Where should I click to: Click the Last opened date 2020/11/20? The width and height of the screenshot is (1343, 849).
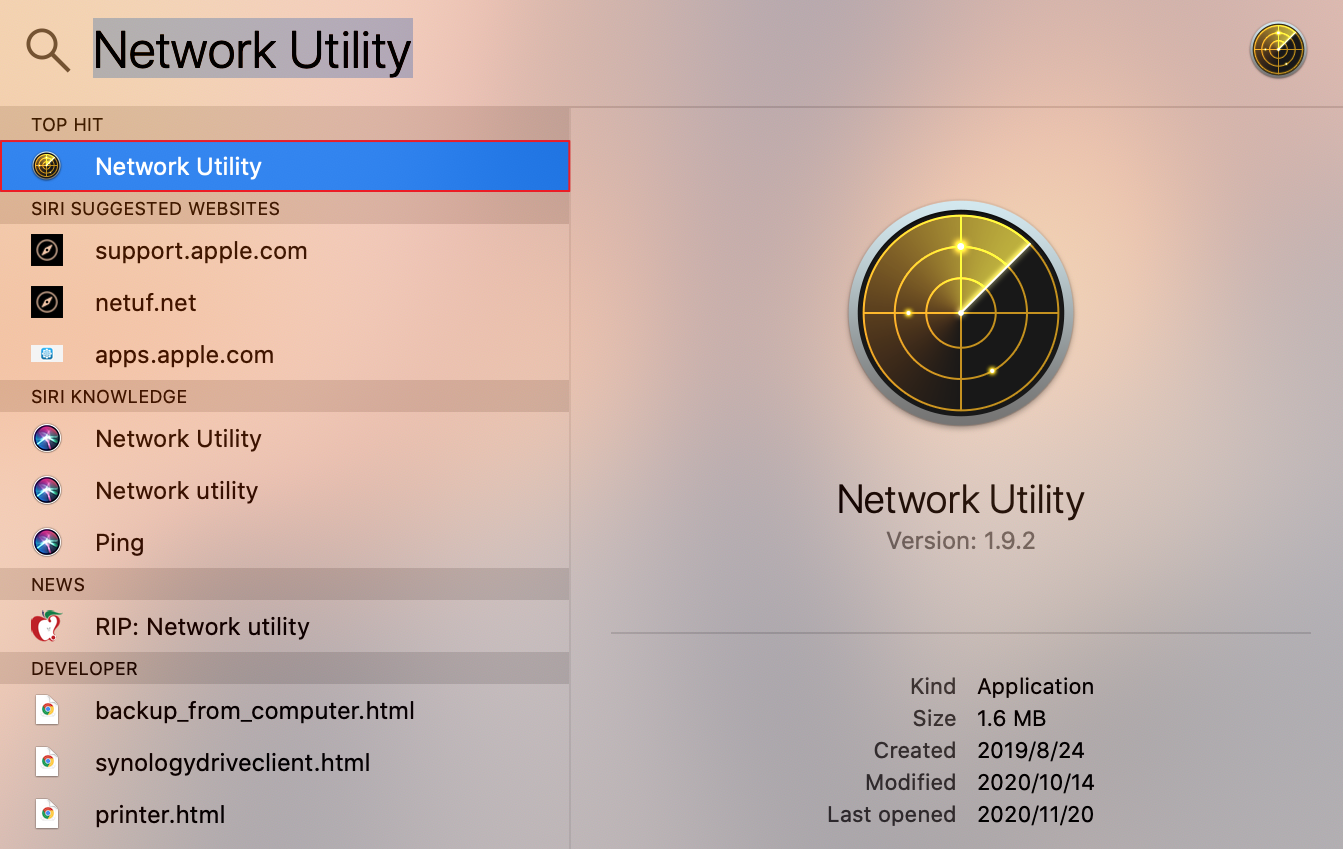1035,814
